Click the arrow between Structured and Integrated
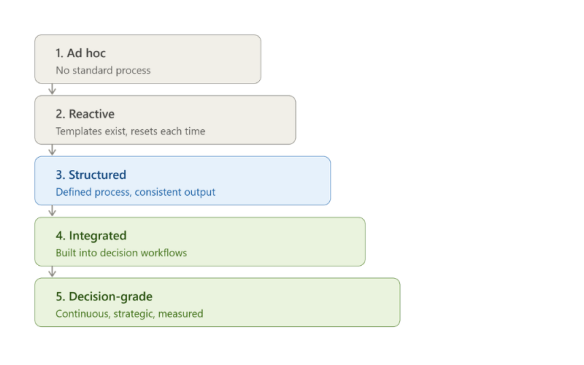Image resolution: width=584 pixels, height=365 pixels. point(52,211)
